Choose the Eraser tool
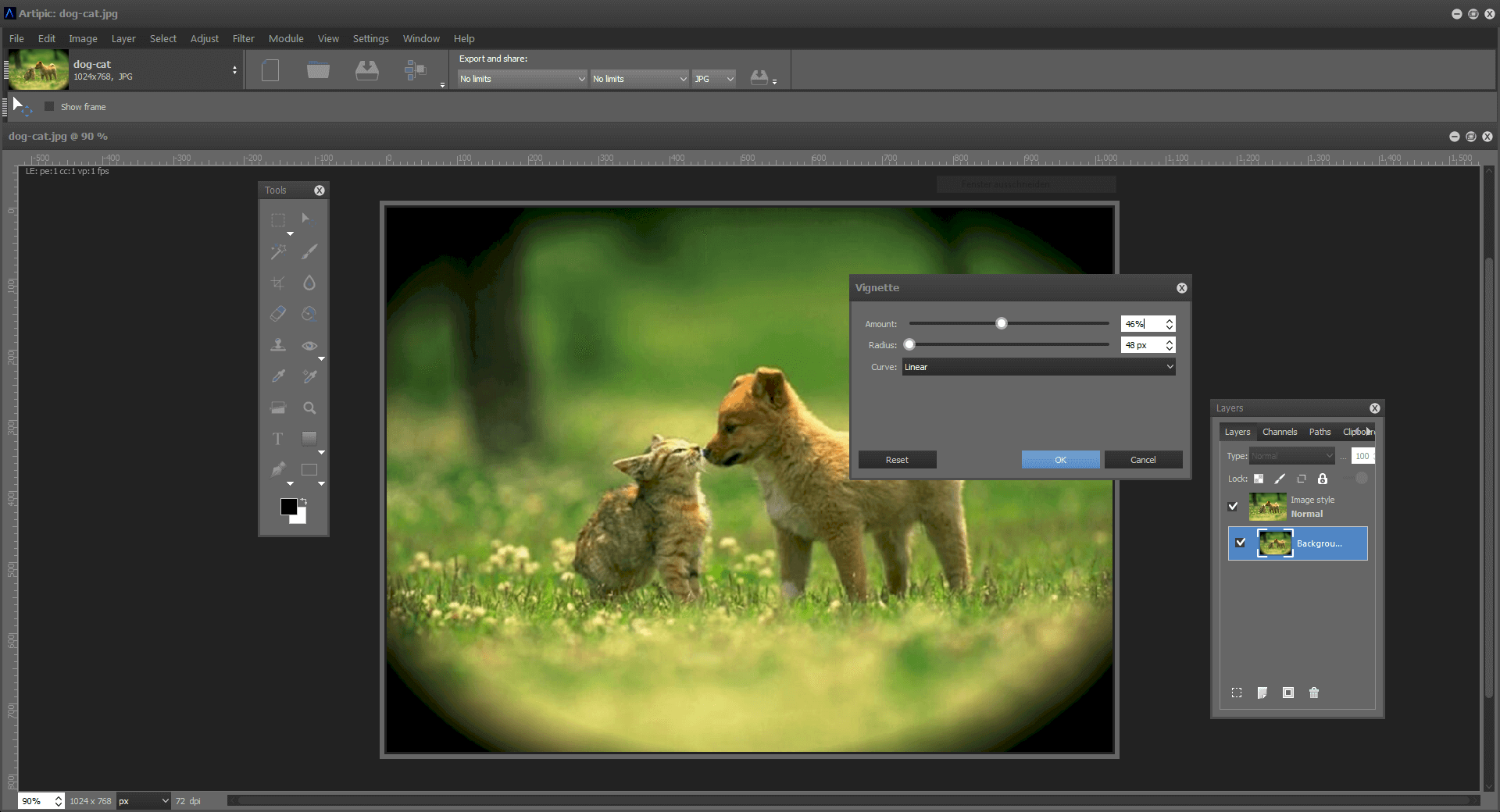Screen dimensions: 1500x812 point(278,314)
